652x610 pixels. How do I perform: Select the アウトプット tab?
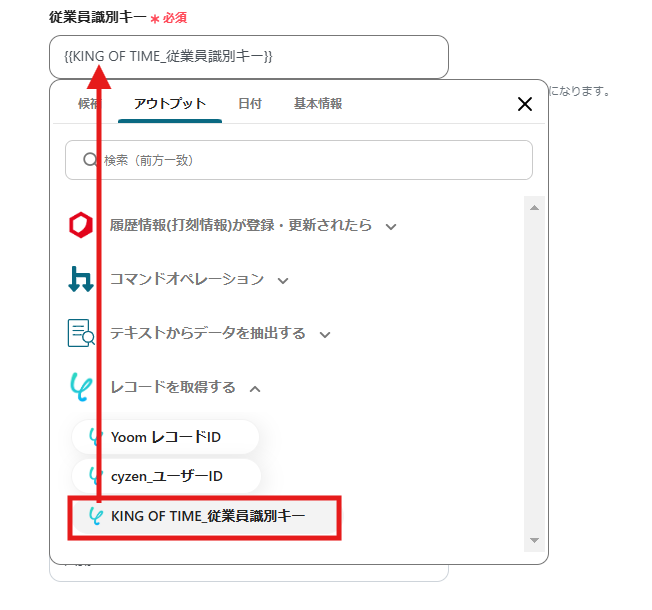[170, 104]
